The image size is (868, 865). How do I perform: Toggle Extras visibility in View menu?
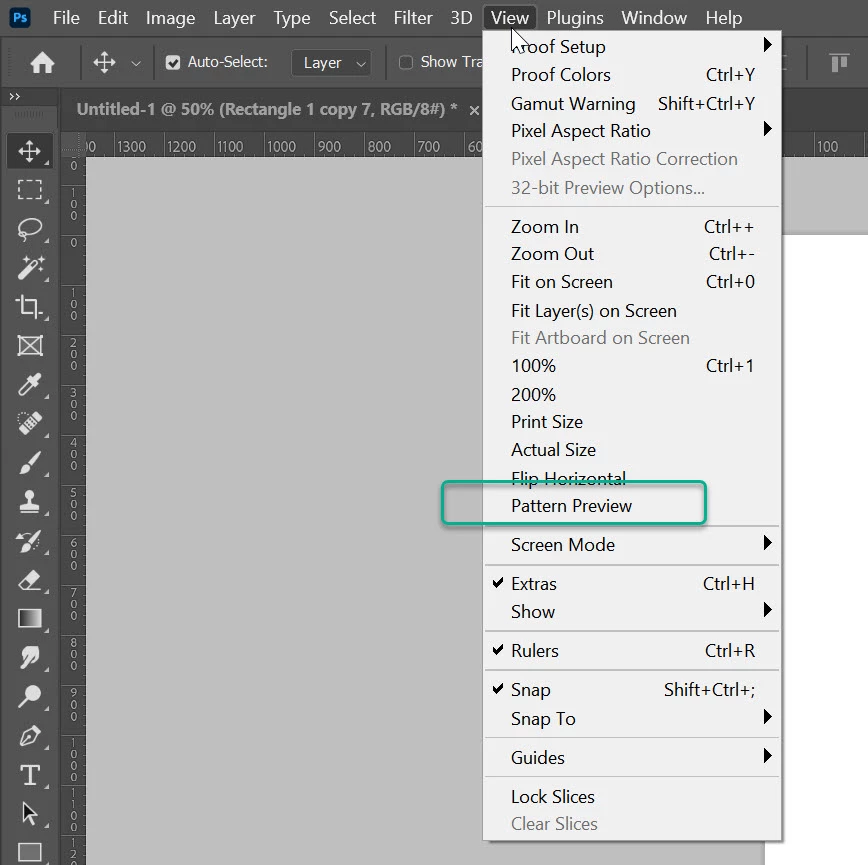tap(632, 584)
